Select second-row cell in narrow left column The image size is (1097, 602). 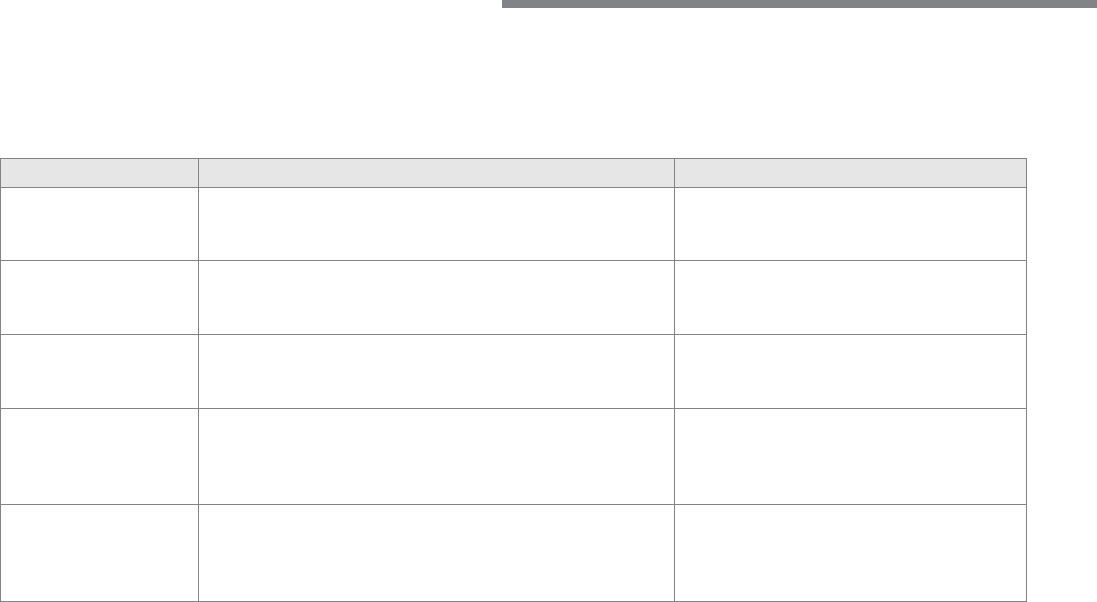99,298
